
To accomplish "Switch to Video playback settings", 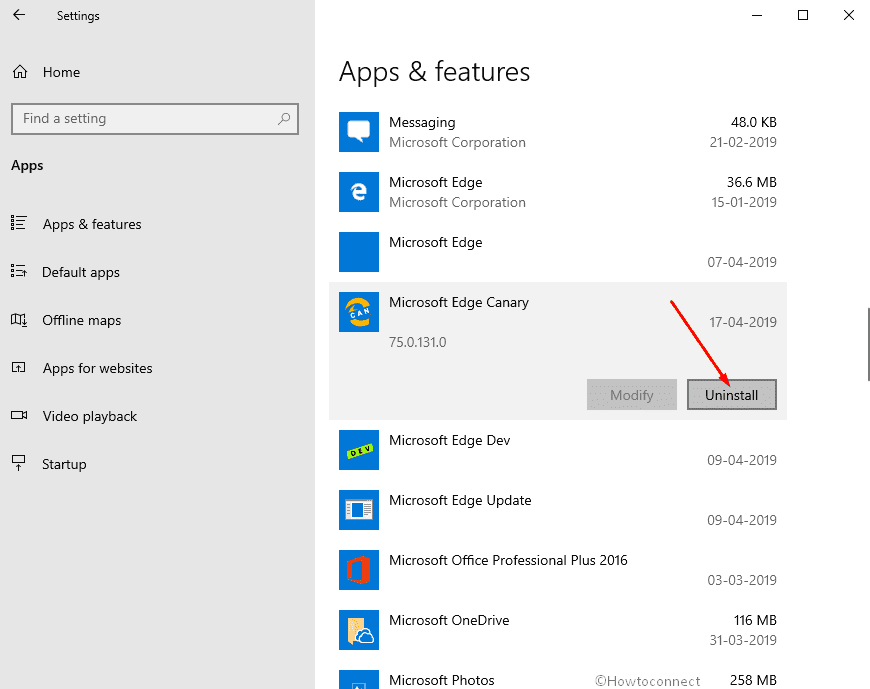I will [90, 417].
